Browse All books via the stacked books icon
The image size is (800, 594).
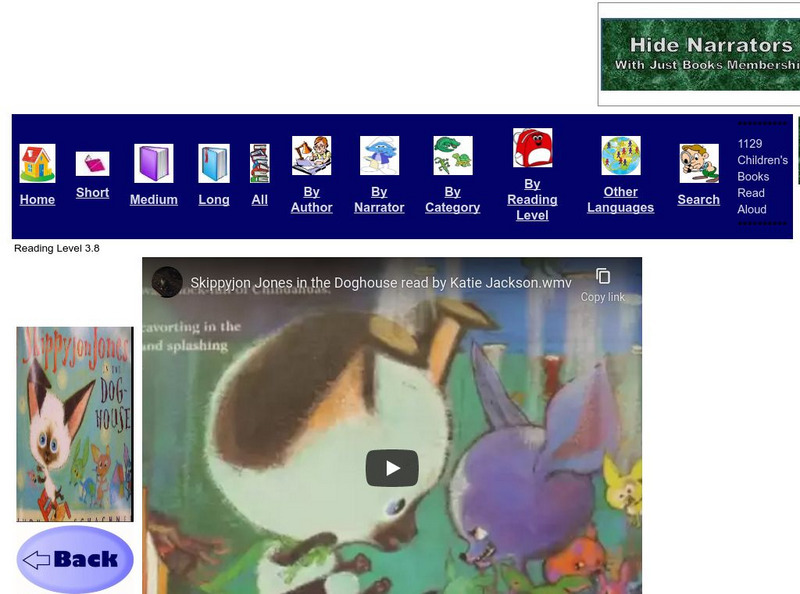(258, 160)
